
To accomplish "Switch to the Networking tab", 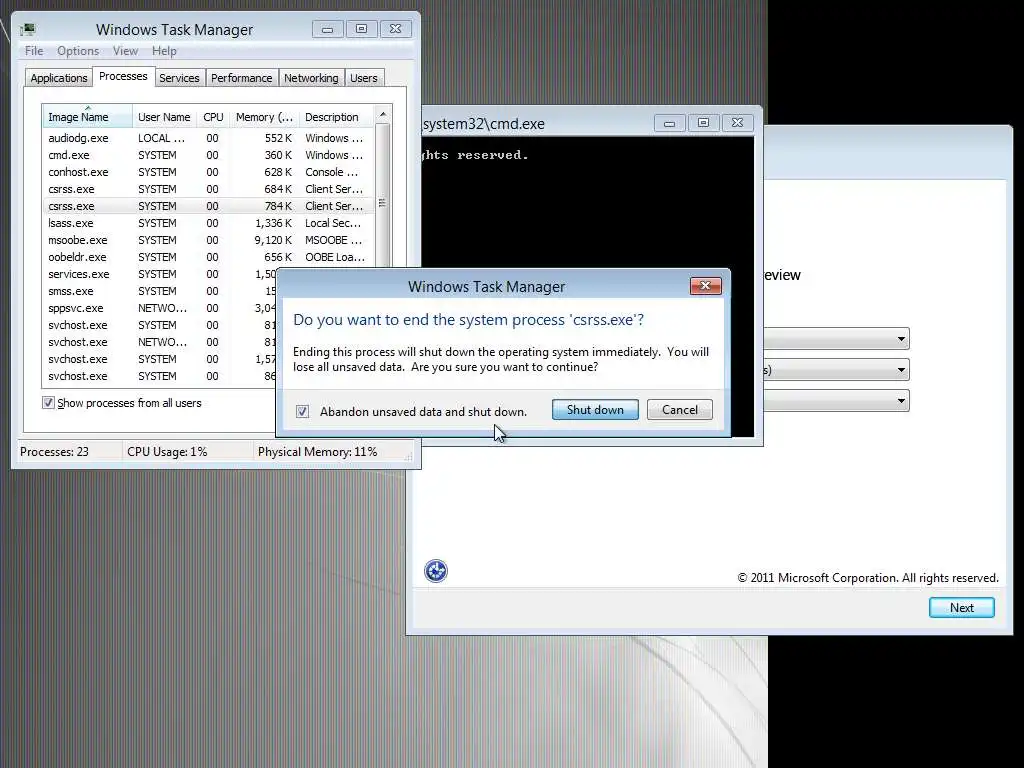I will (311, 78).
